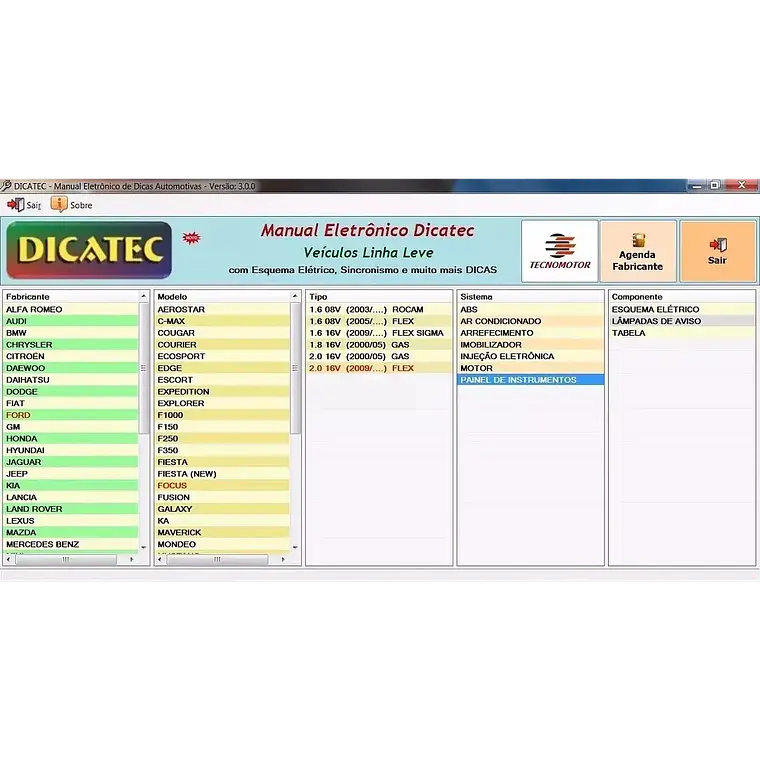This screenshot has height=760, width=760.
Task: Select AUDI in Fabricante list
Action: pyautogui.click(x=71, y=321)
